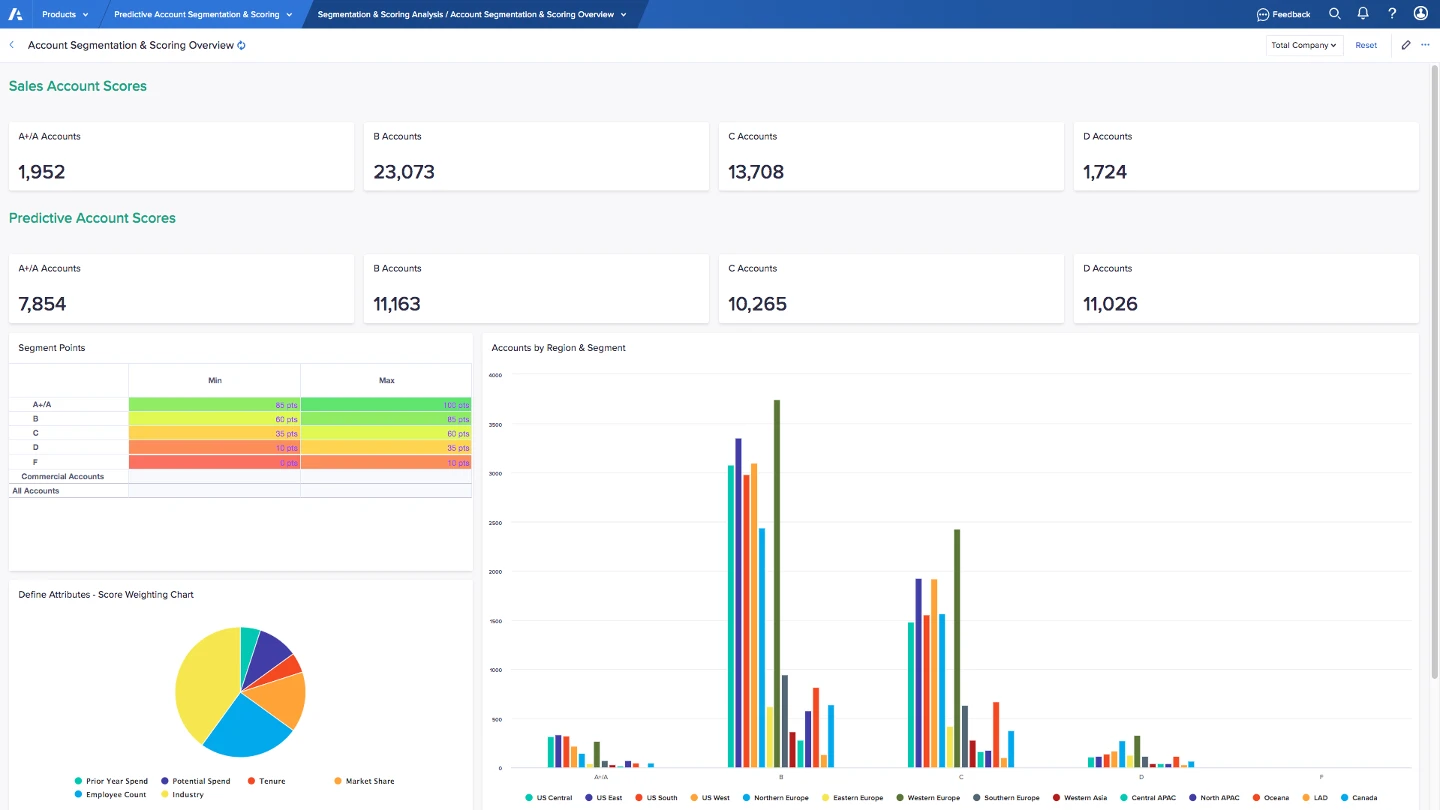The image size is (1440, 810).
Task: Select the Predictive Account Segmentation & Scoring tab
Action: click(x=200, y=14)
